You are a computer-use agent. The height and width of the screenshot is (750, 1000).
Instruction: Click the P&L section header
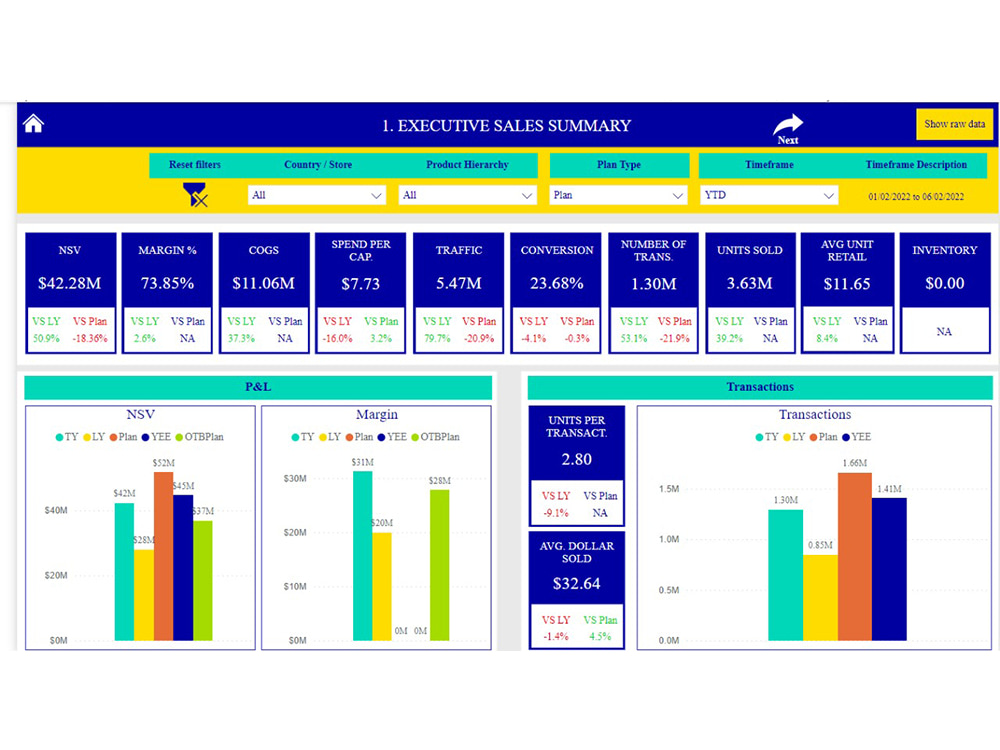(x=258, y=387)
